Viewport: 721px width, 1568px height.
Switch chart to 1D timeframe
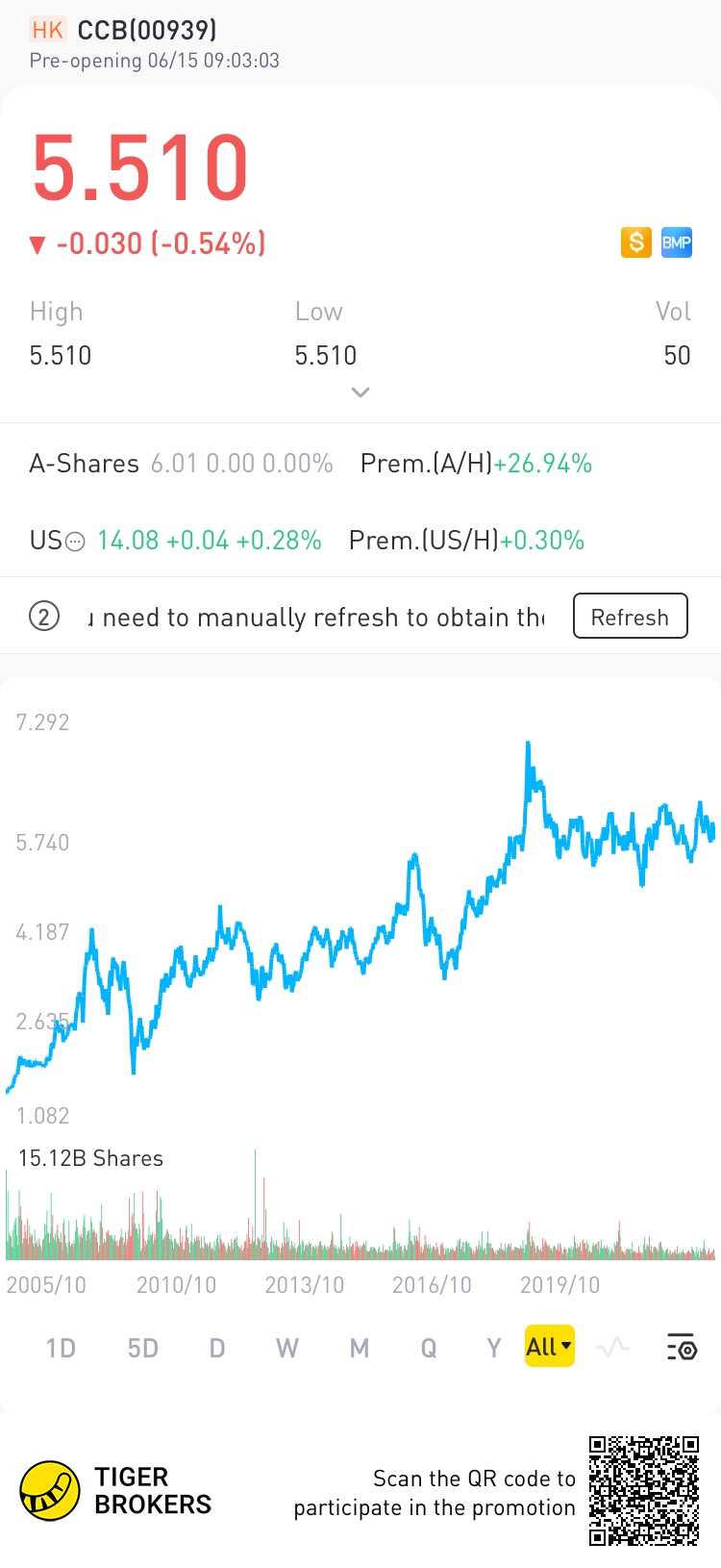coord(61,1348)
